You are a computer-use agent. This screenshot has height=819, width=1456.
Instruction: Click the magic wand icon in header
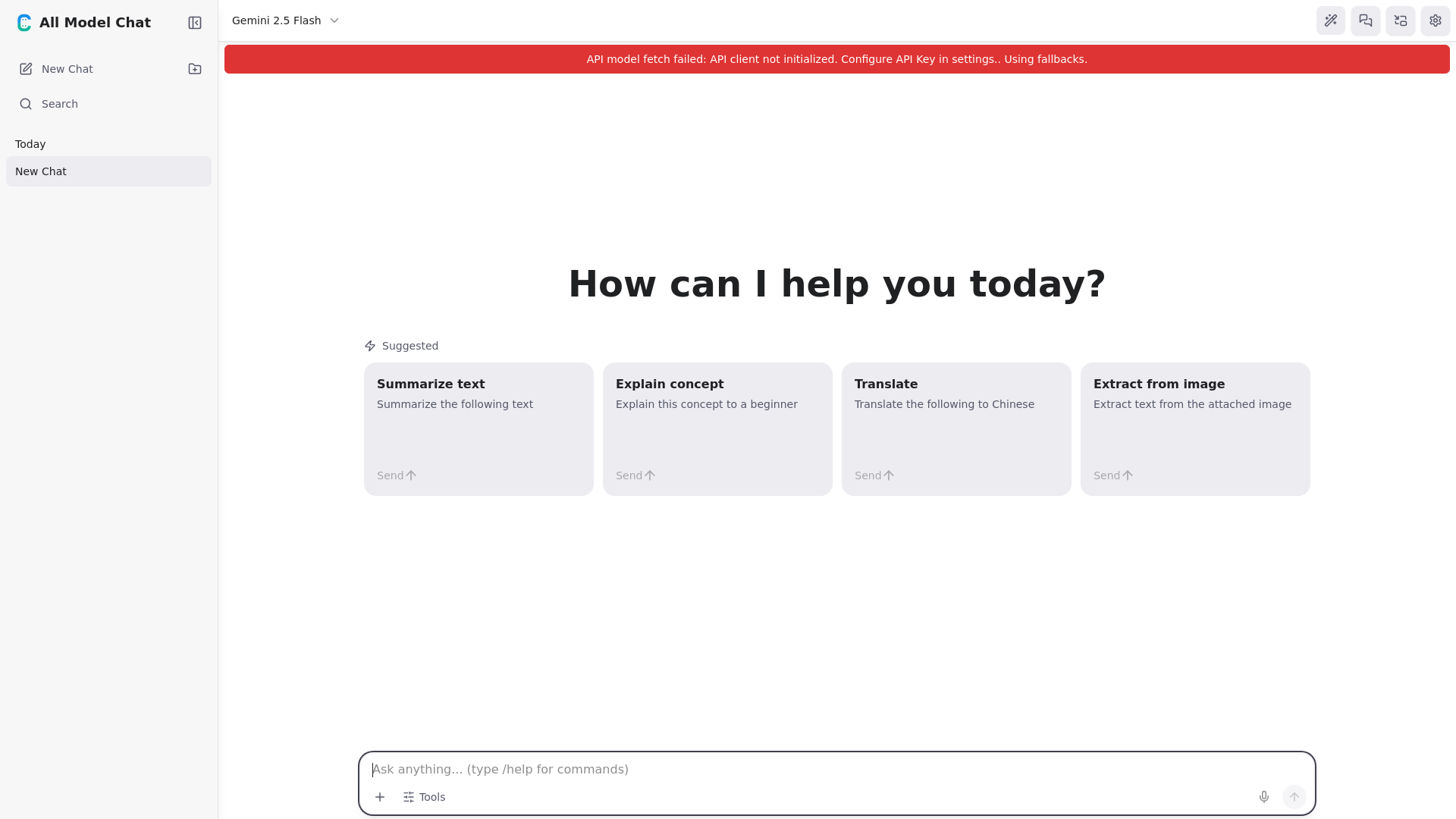[1331, 20]
